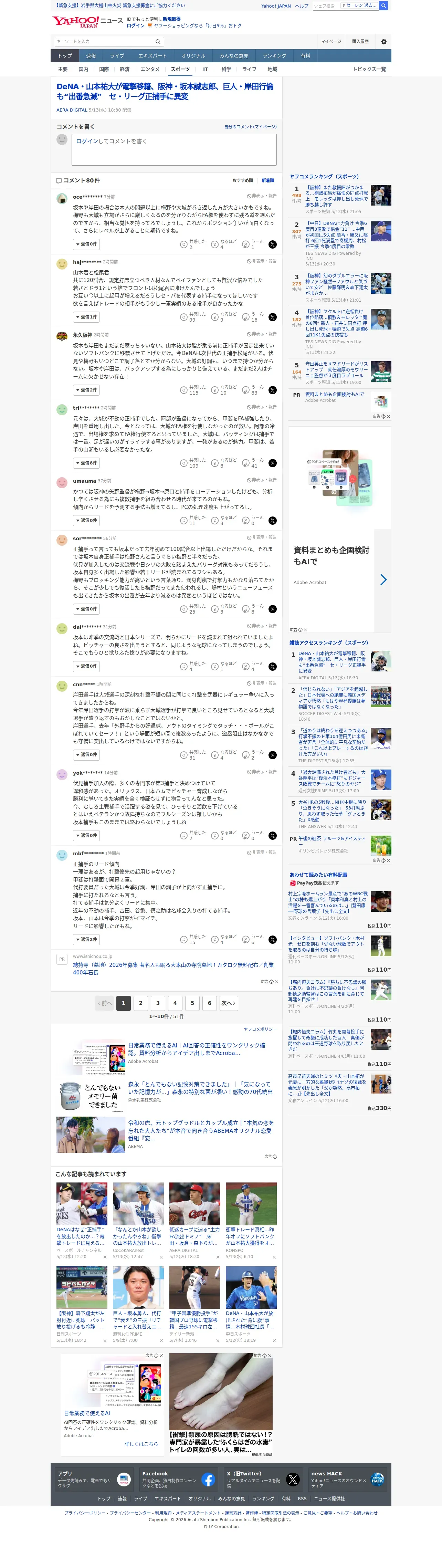Expand replies on sor's comment

click(x=86, y=609)
